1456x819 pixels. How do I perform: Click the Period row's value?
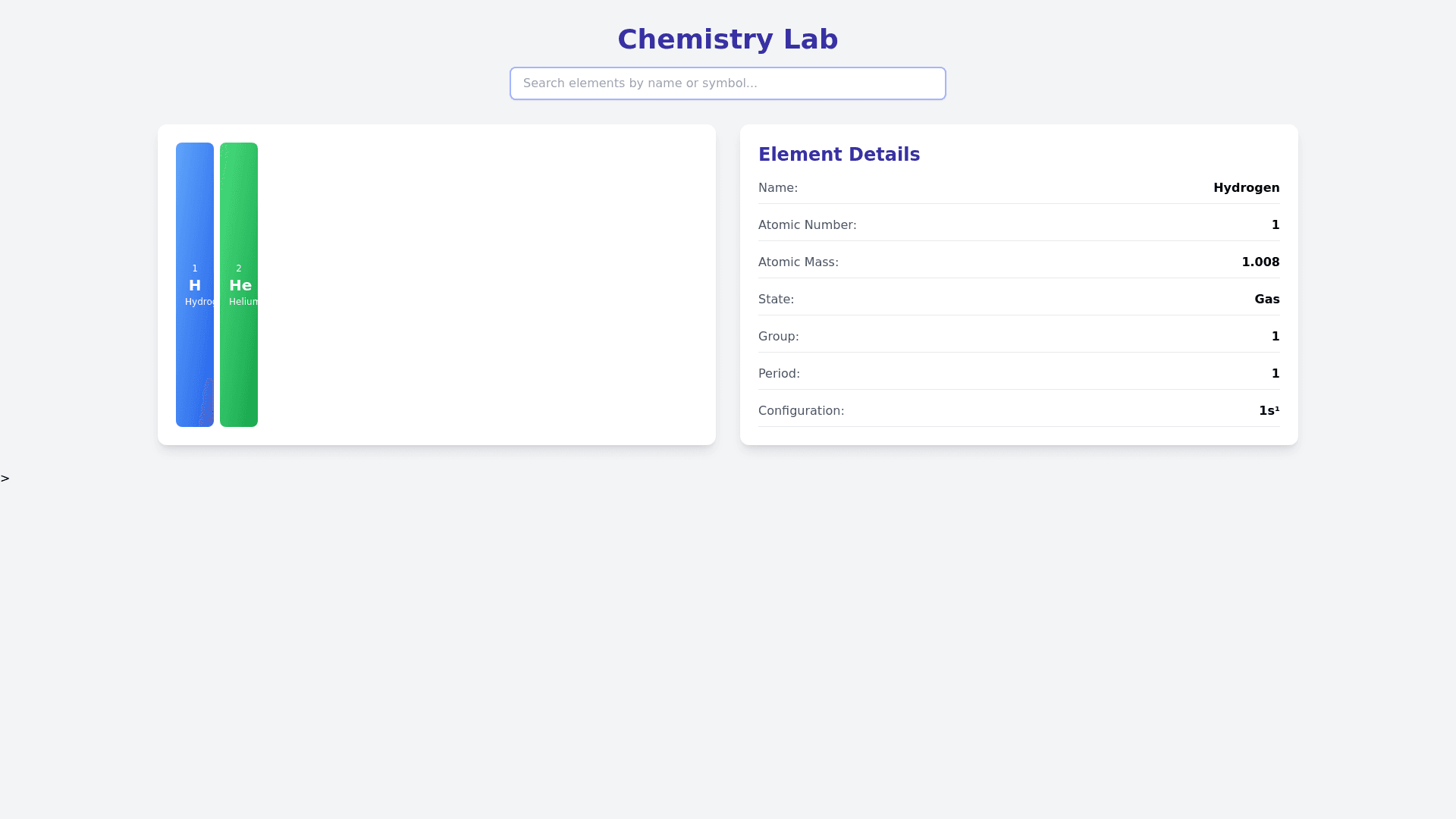point(1276,374)
